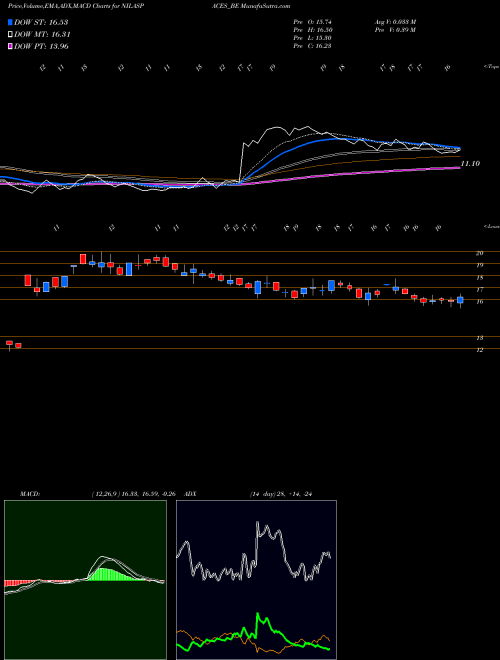This screenshot has height=660, width=500.
Task: Click the ADX '(14 day) 28, +14, -24' values
Action: [x=280, y=494]
